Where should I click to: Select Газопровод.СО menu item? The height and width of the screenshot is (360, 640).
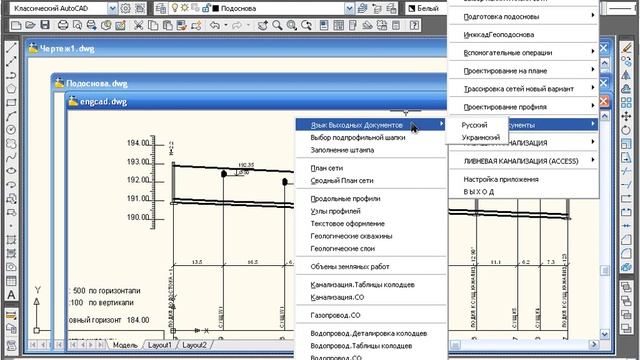click(371, 315)
